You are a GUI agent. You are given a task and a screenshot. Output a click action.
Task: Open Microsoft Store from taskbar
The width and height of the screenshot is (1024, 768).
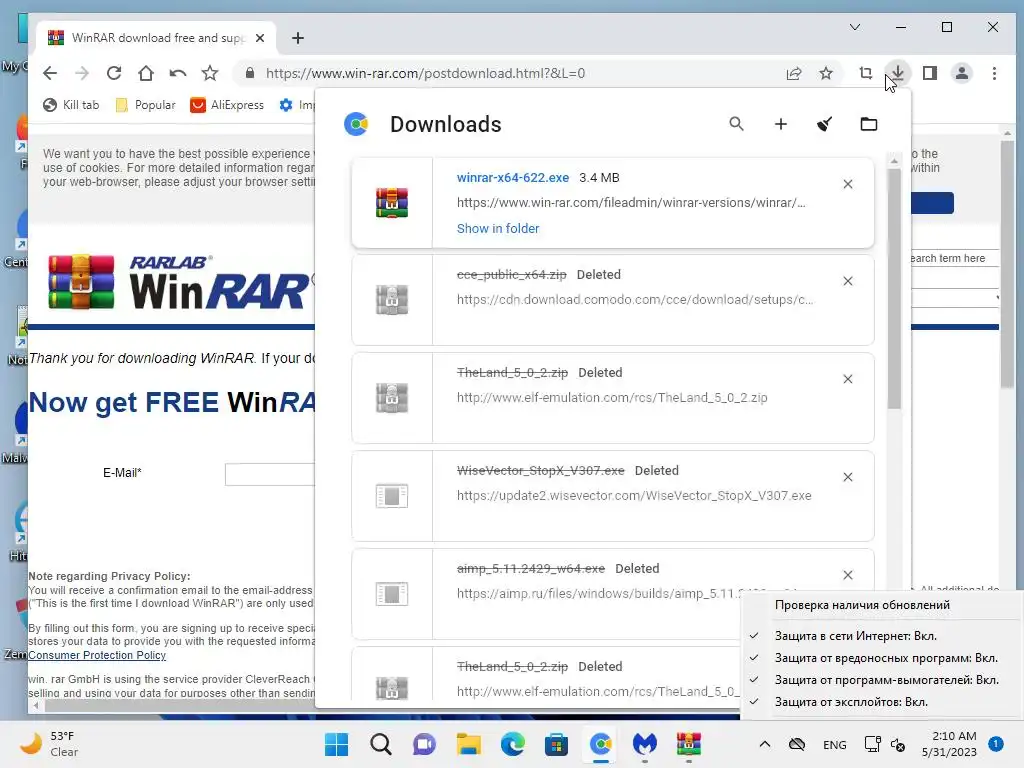tap(556, 744)
